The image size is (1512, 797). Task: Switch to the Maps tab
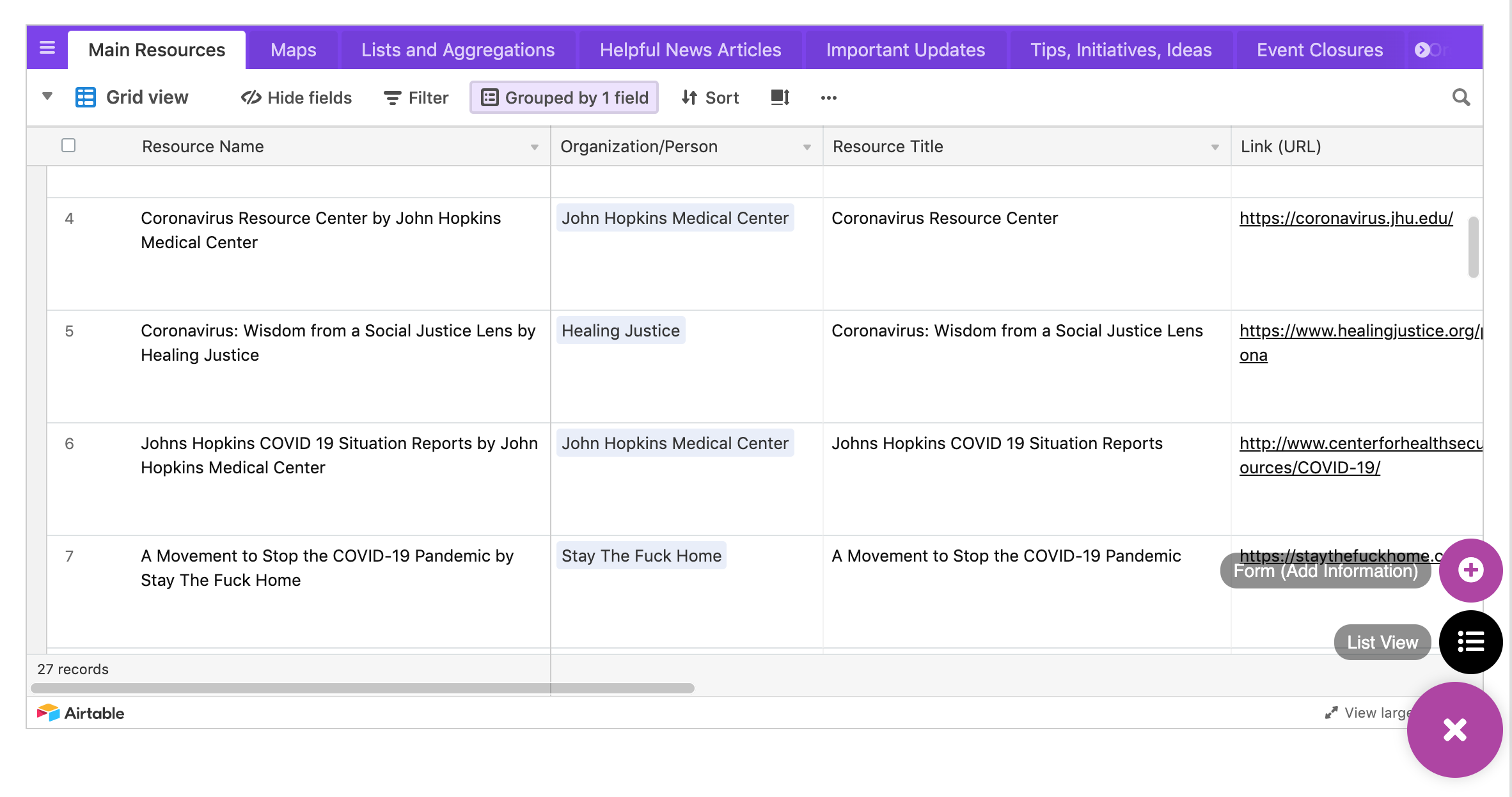coord(293,50)
